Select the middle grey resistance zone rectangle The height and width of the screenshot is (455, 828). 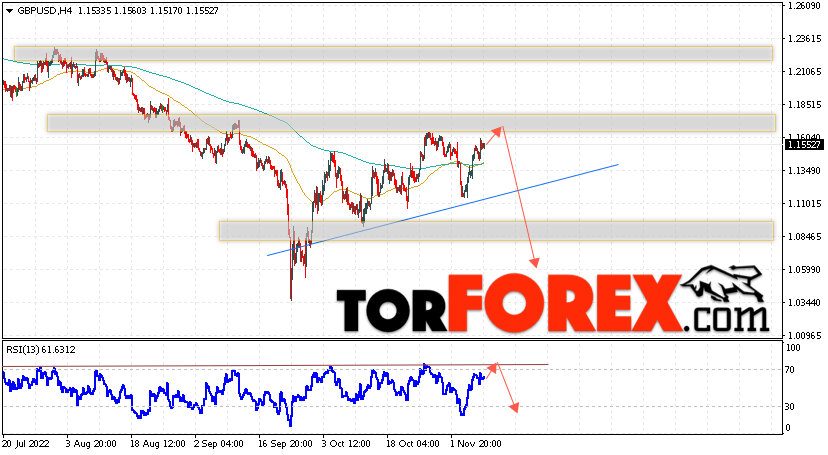click(411, 123)
